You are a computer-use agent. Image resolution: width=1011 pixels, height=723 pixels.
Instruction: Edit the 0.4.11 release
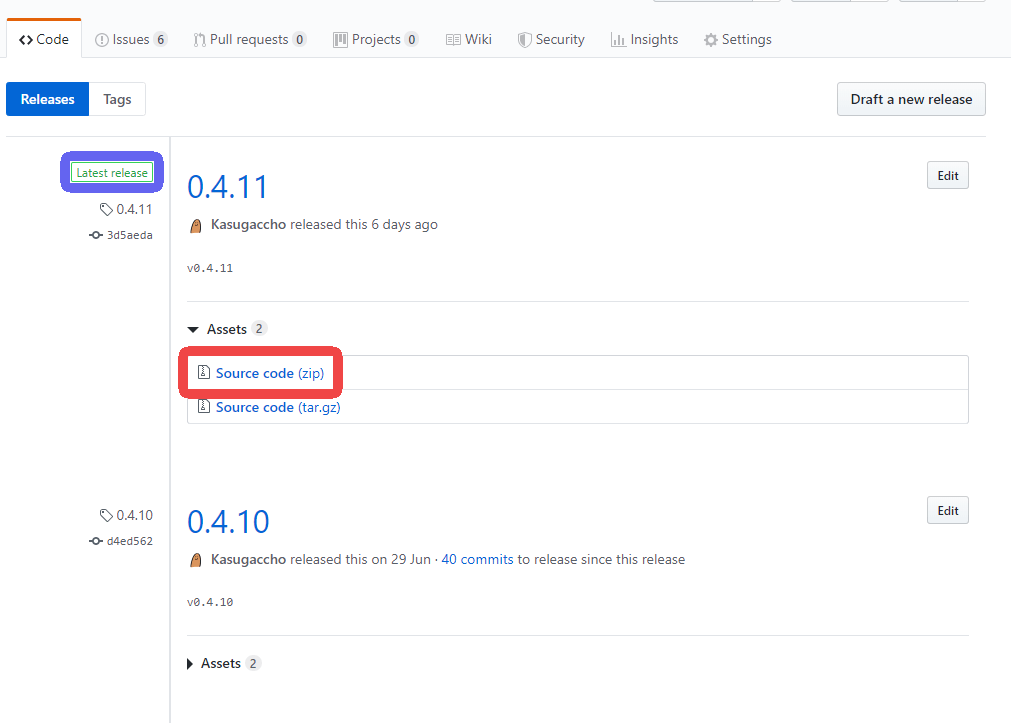click(x=947, y=176)
